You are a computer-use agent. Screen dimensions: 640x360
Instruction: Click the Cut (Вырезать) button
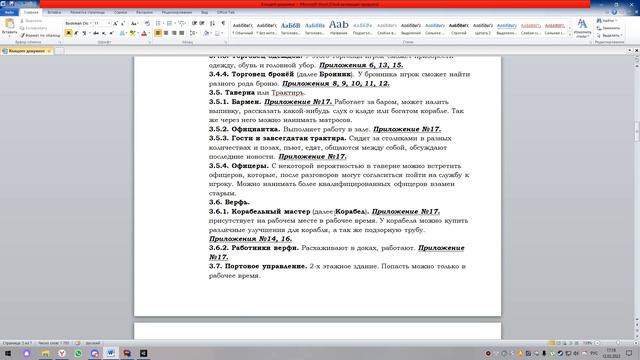(31, 21)
